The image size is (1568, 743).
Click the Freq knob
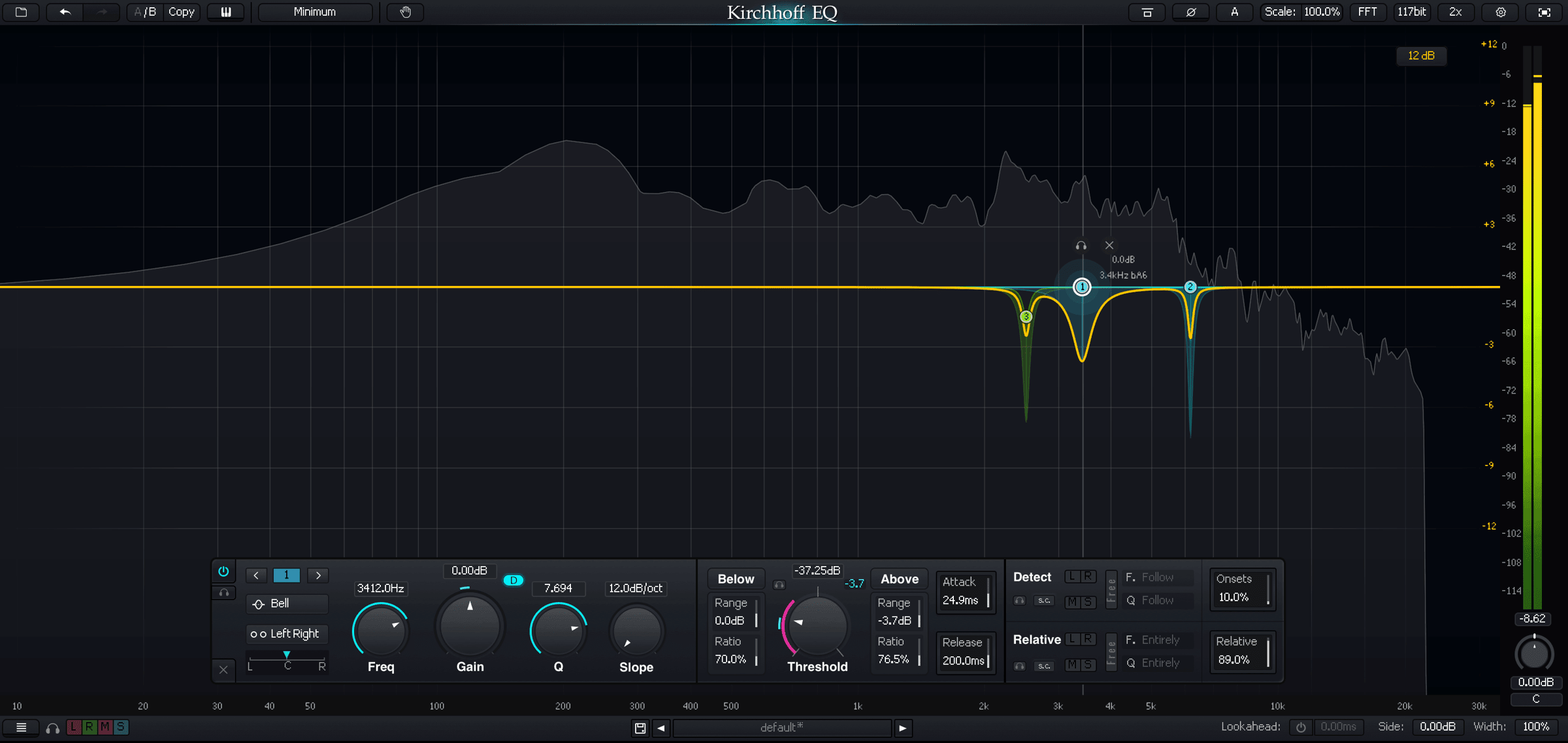tap(381, 630)
